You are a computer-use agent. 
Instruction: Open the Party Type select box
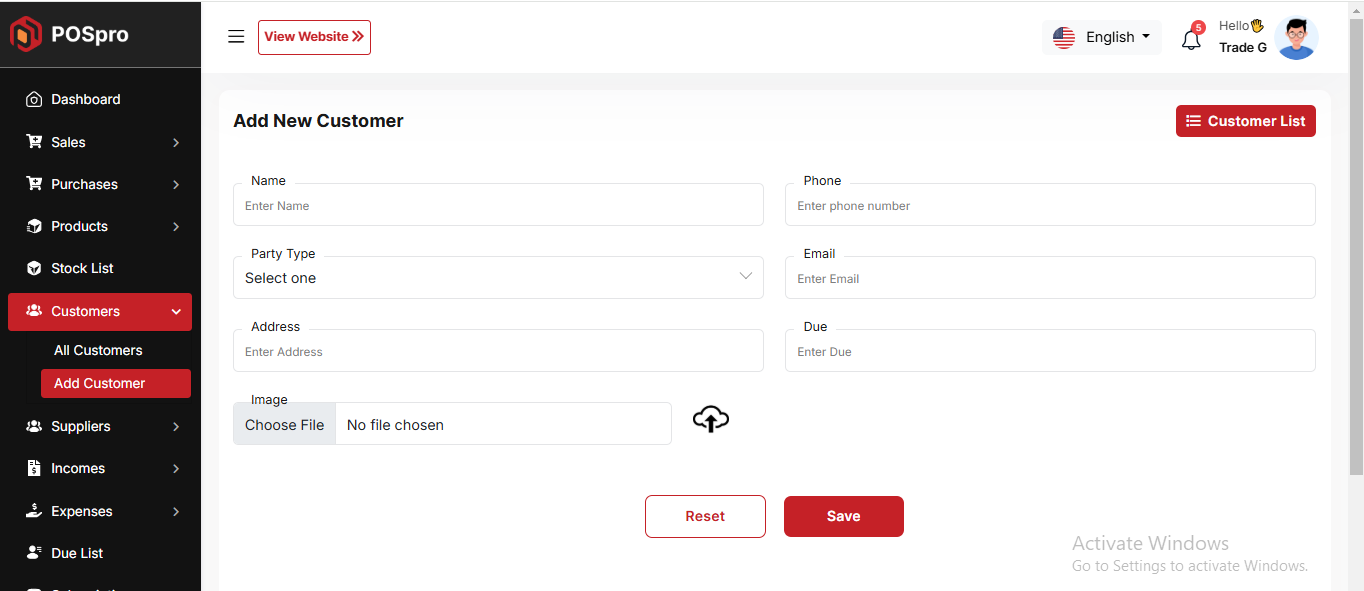498,278
